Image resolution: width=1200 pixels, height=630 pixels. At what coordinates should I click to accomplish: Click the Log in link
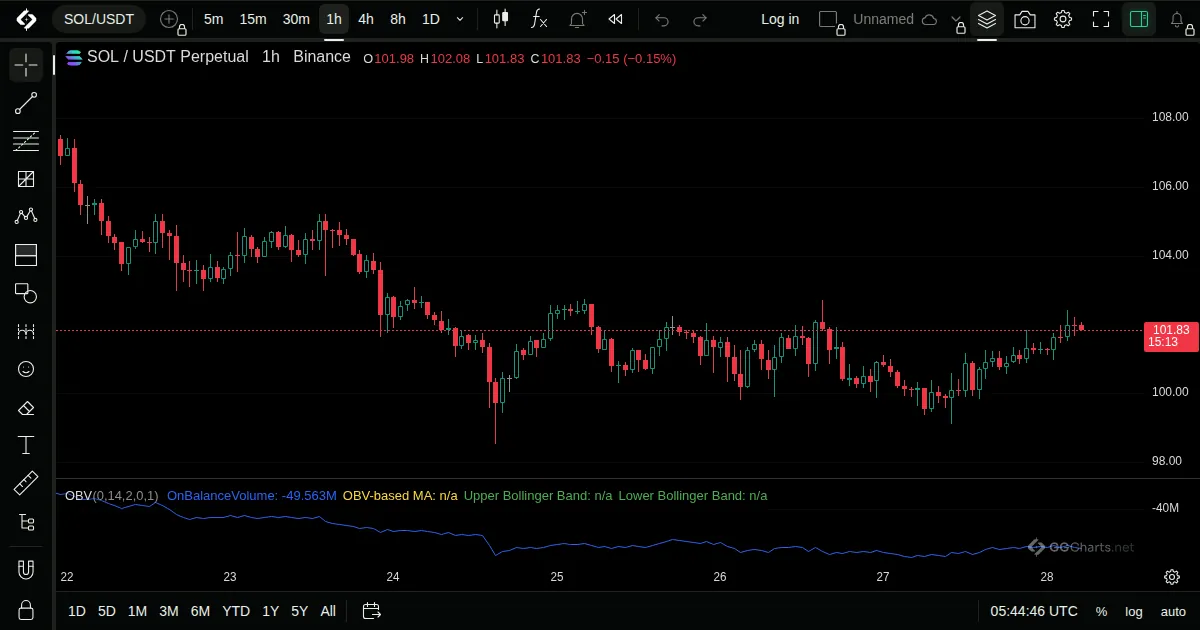click(780, 19)
